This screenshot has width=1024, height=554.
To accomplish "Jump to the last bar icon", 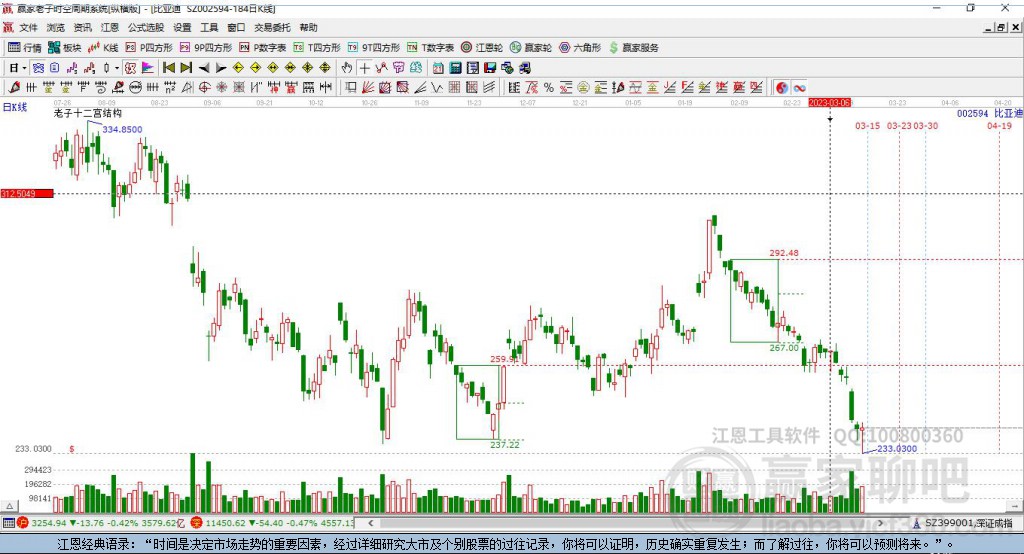I will 186,68.
